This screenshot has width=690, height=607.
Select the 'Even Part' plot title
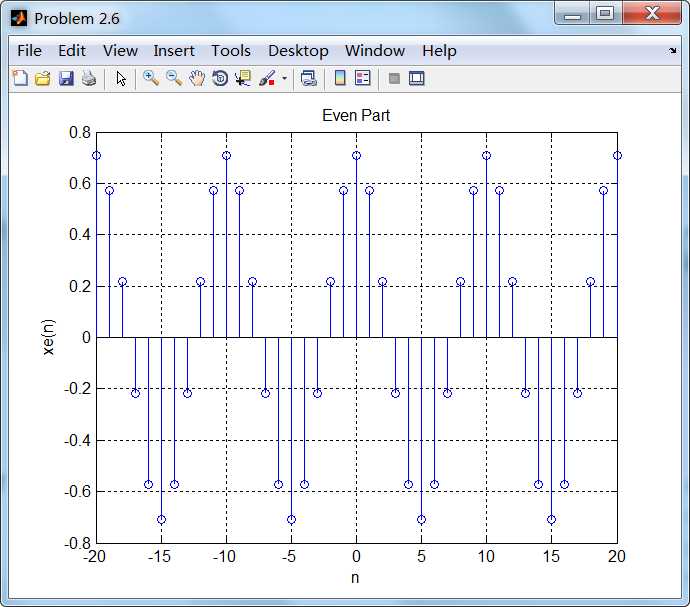click(356, 115)
